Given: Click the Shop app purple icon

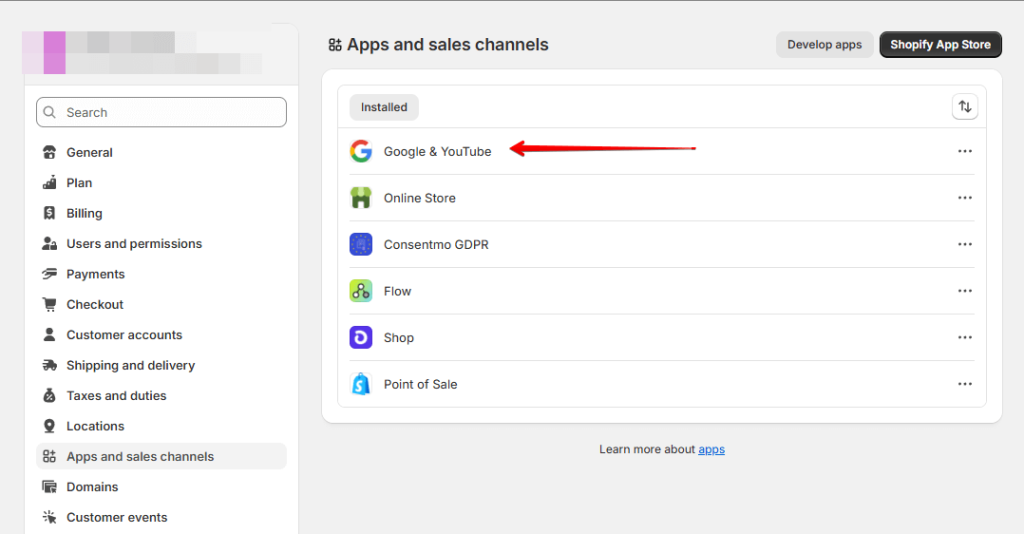Looking at the screenshot, I should (x=360, y=338).
